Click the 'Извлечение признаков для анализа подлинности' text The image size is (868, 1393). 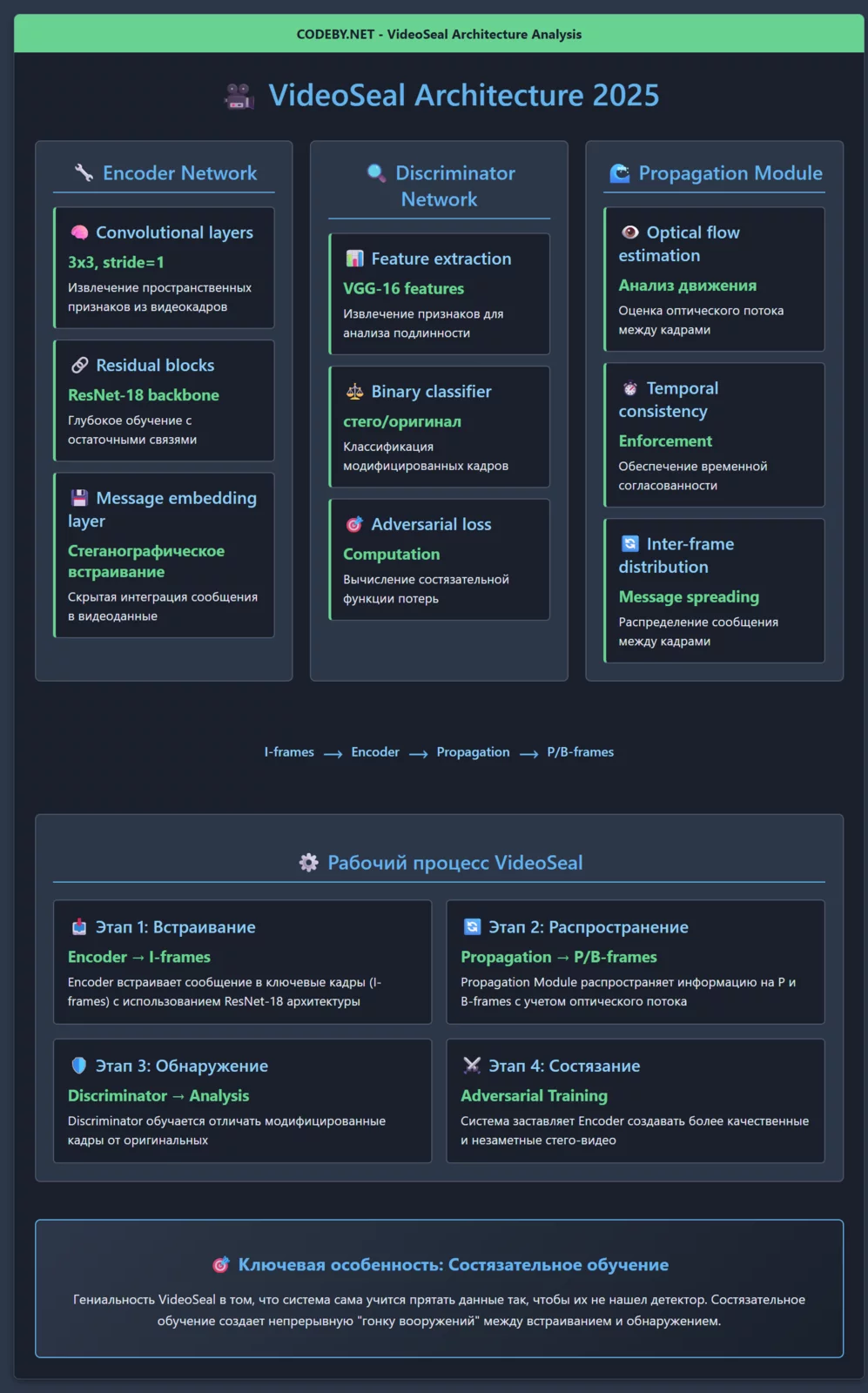(x=423, y=323)
